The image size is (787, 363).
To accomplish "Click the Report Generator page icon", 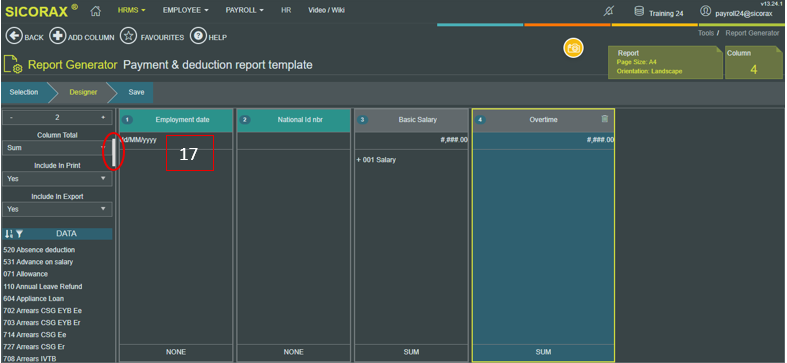I will coord(13,65).
